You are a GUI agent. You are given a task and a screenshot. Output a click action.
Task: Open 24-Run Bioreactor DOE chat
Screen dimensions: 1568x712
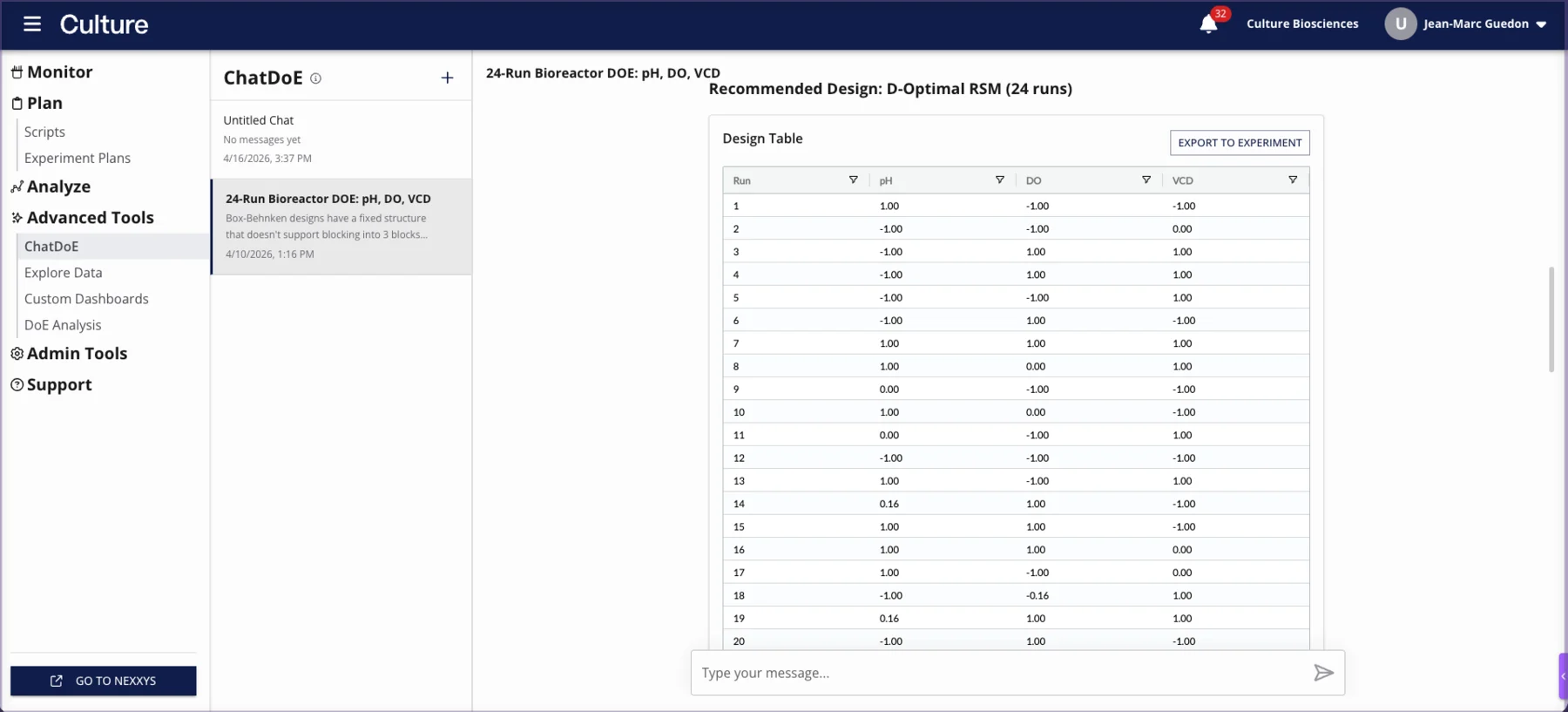[341, 227]
